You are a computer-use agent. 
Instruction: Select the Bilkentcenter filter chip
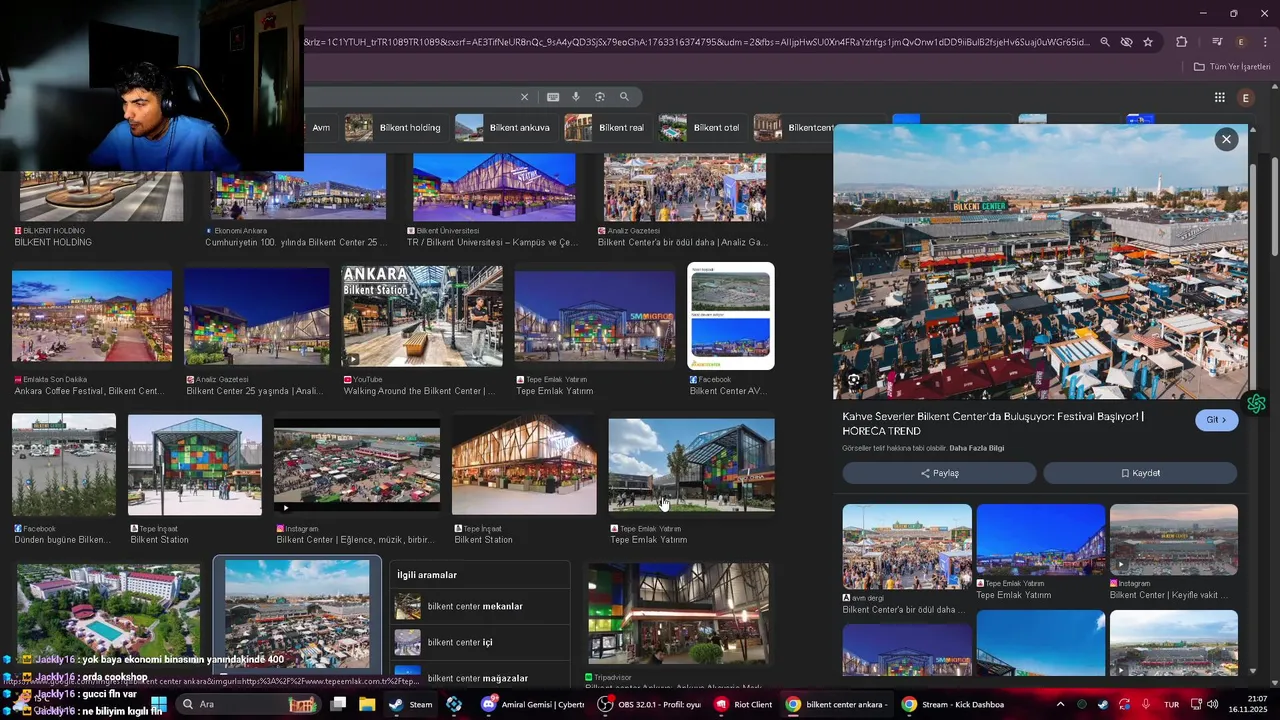click(x=792, y=128)
